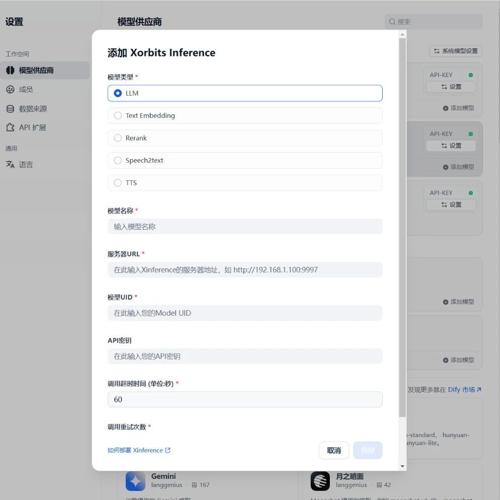500x500 pixels.
Task: Click the dialog scrollbar up arrow
Action: pyautogui.click(x=402, y=35)
